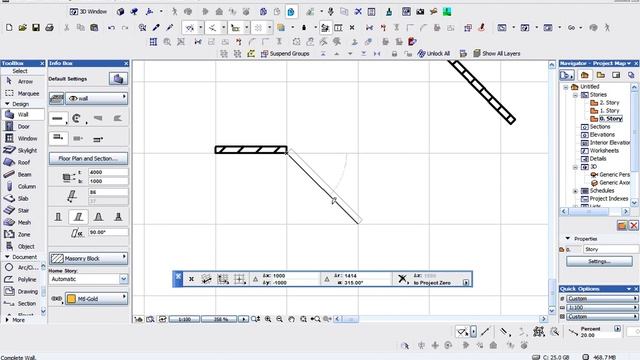Screen dimensions: 640x360
Task: Click the wall base field 1000
Action: point(108,181)
